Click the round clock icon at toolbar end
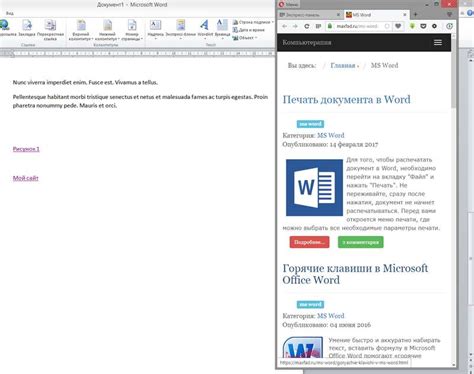This screenshot has height=374, width=474. coord(449,26)
